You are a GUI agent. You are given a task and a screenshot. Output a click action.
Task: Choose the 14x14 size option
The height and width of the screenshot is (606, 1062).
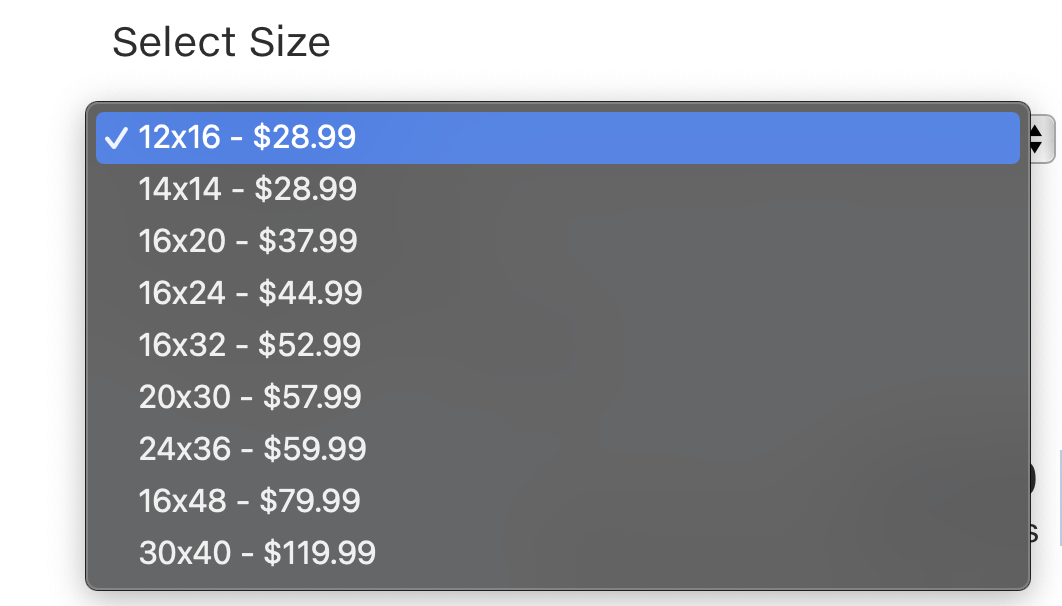click(x=247, y=189)
